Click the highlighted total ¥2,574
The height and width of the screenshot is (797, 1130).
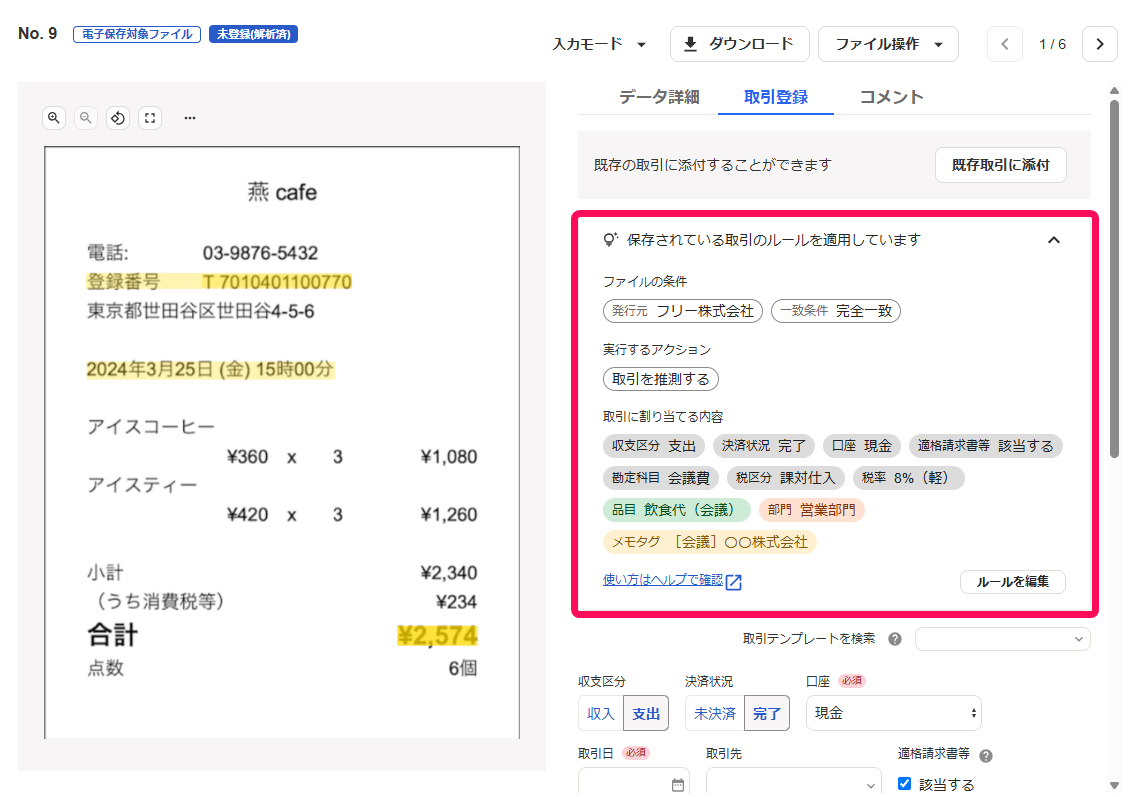[437, 636]
